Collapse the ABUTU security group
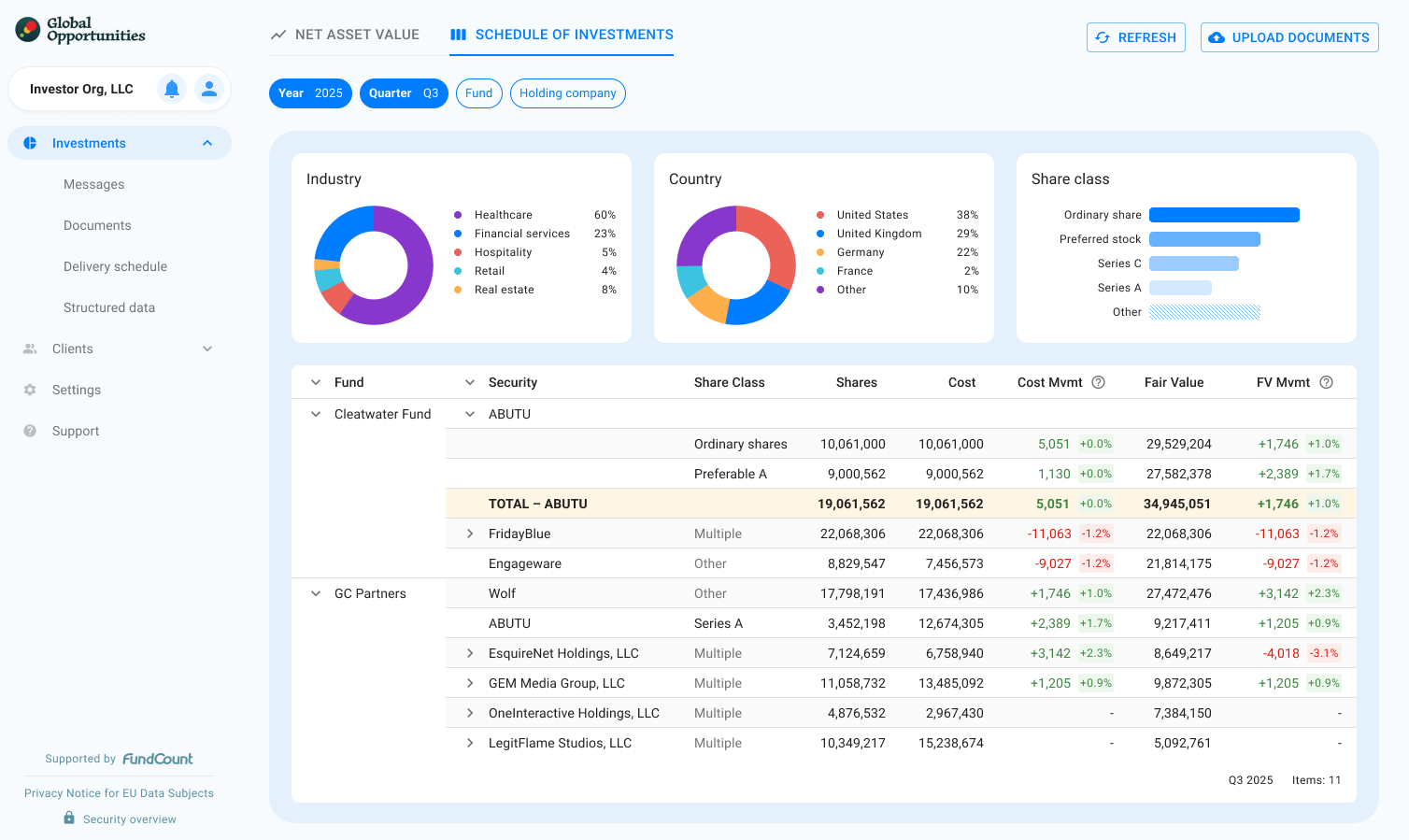1409x840 pixels. click(470, 414)
